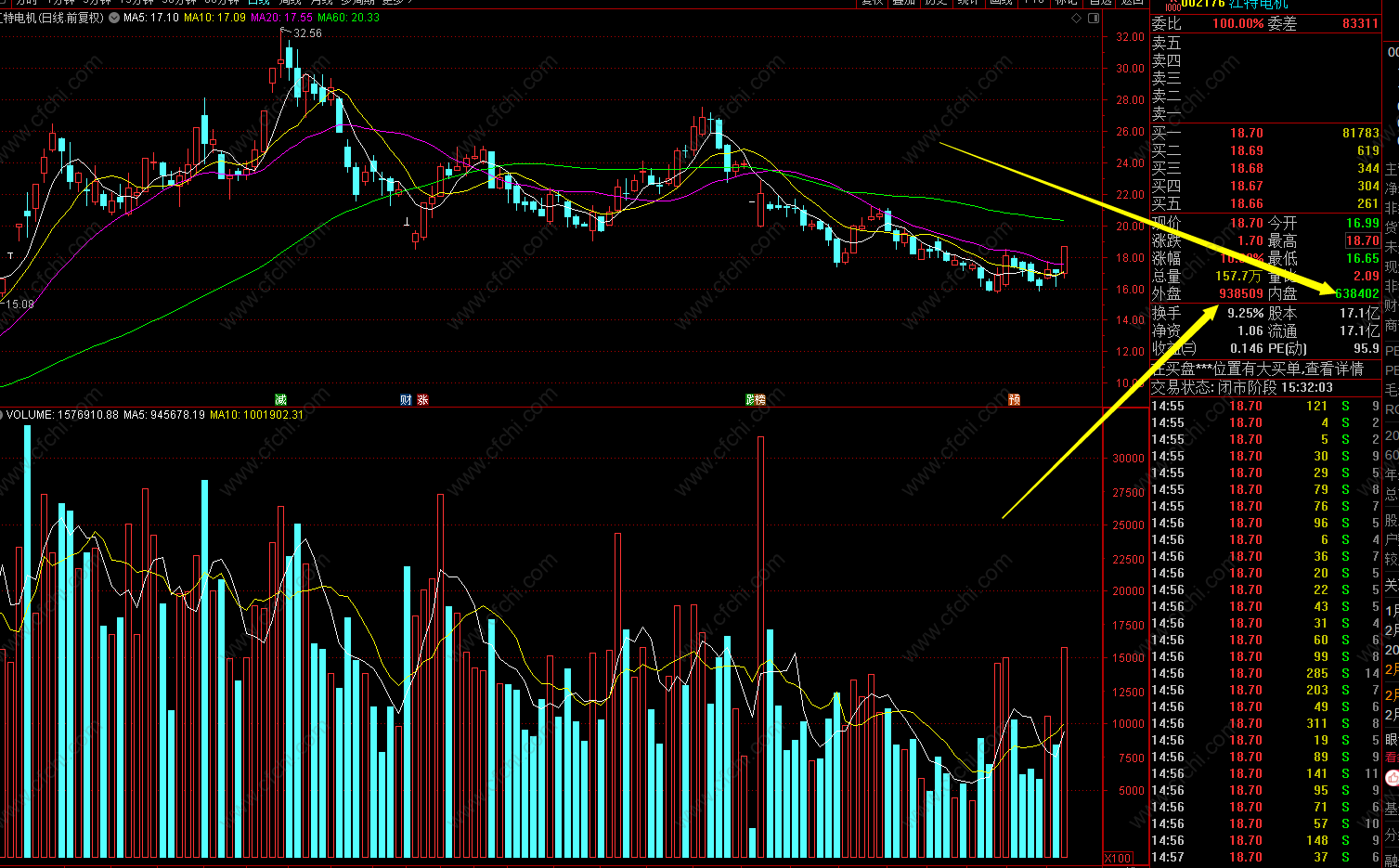Image resolution: width=1399 pixels, height=868 pixels.
Task: Select the MA5: 17.10 indicator label
Action: coord(151,18)
